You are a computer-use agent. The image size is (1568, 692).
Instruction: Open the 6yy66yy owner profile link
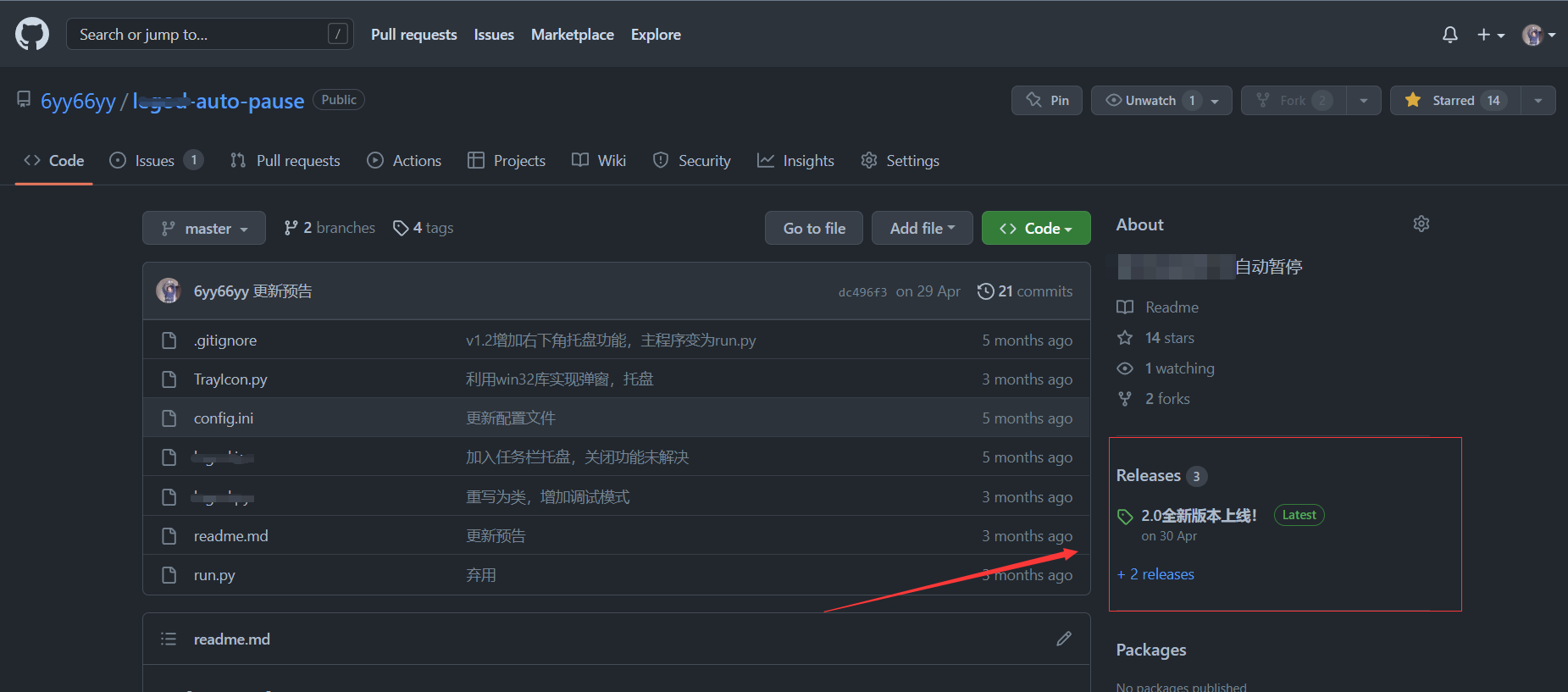78,101
